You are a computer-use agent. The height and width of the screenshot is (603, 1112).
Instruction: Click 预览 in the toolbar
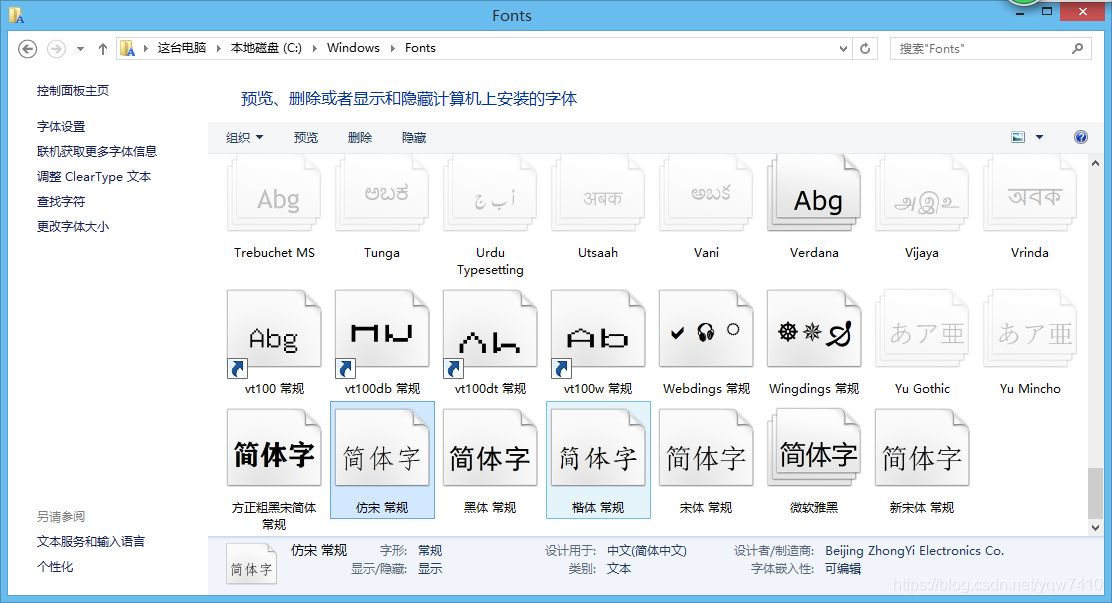(306, 138)
